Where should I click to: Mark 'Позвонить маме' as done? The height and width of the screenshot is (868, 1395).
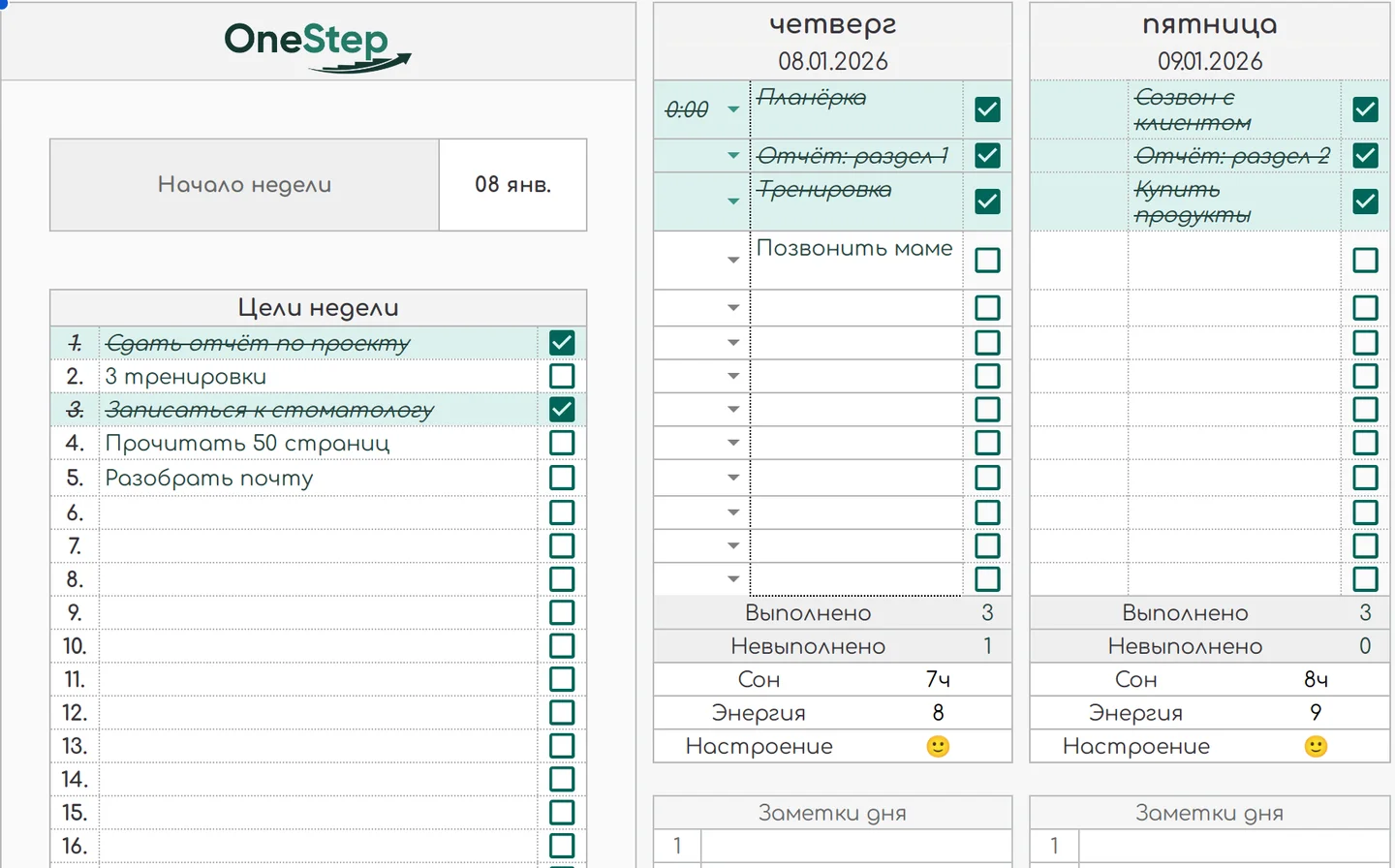point(987,260)
